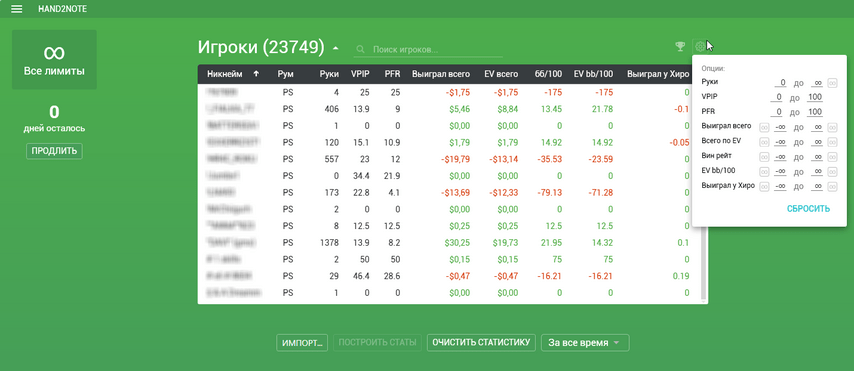Click the VPIP maximum 100 field
This screenshot has height=371, width=854.
pos(814,98)
